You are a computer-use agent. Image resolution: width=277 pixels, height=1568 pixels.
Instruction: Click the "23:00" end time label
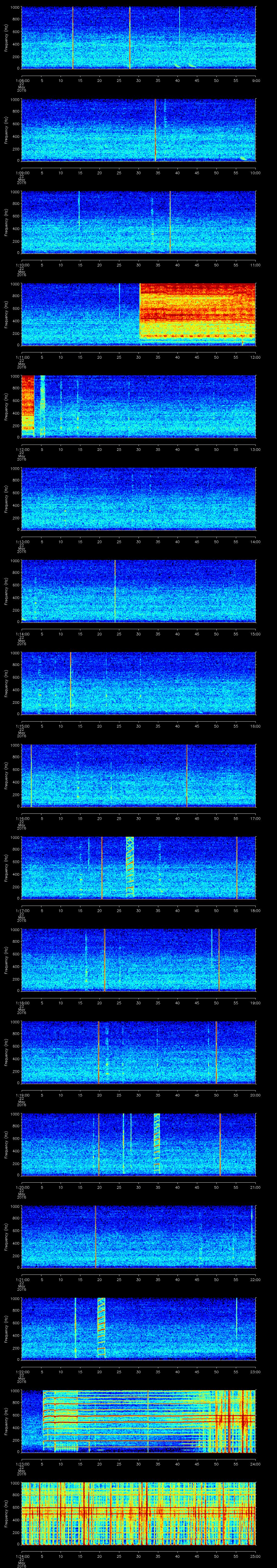256,1372
